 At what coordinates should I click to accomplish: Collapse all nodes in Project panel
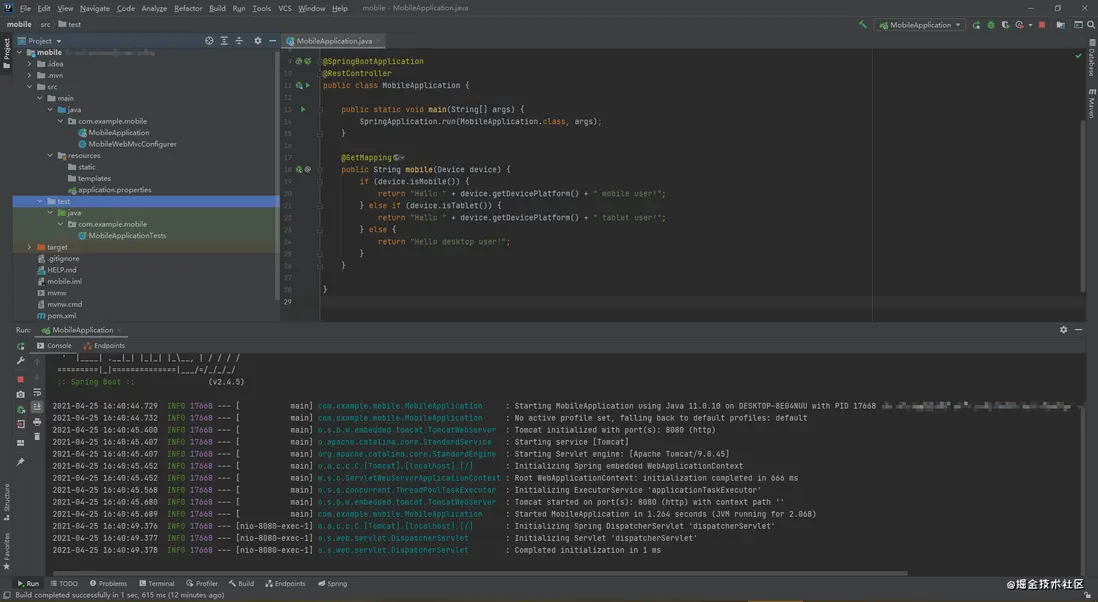(x=238, y=41)
